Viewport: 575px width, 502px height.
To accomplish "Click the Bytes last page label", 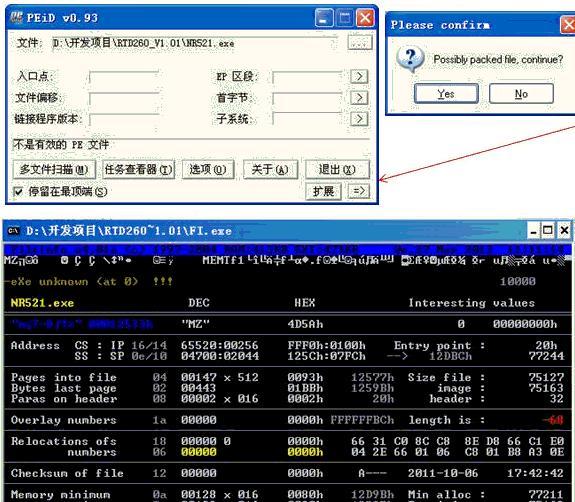I will pyautogui.click(x=63, y=388).
